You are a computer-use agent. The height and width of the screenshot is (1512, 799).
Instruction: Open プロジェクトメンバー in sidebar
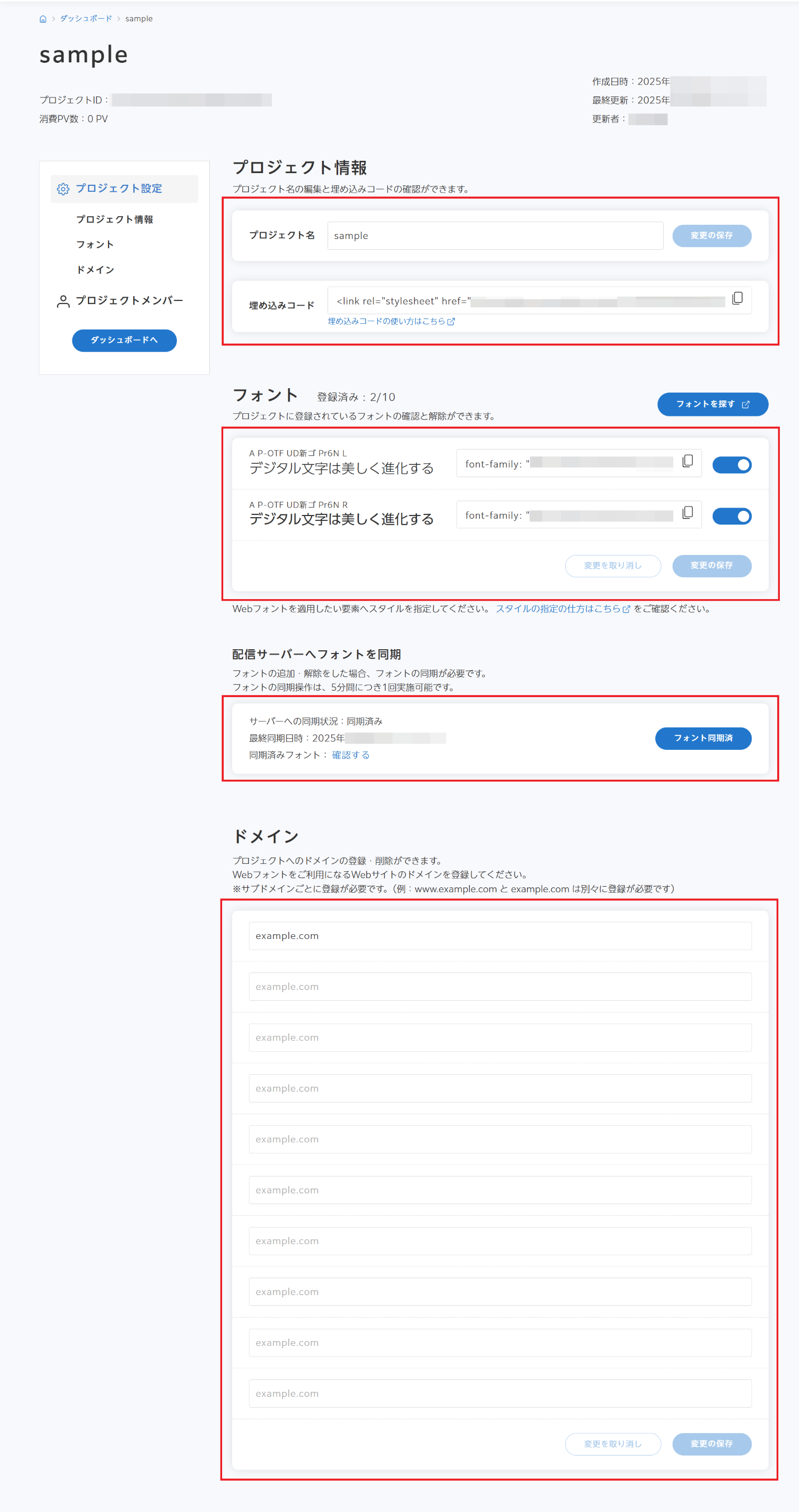tap(129, 300)
